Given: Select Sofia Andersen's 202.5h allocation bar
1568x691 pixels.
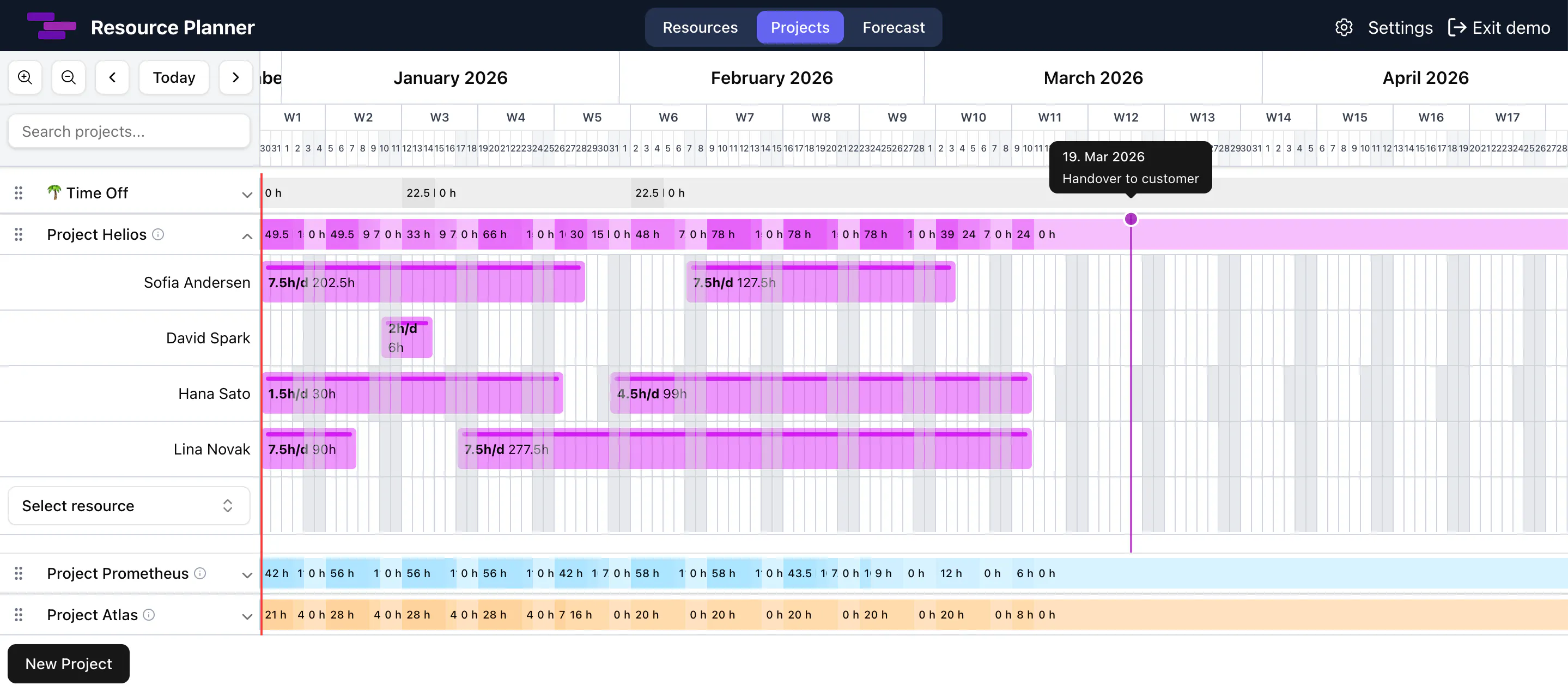Looking at the screenshot, I should (x=424, y=282).
